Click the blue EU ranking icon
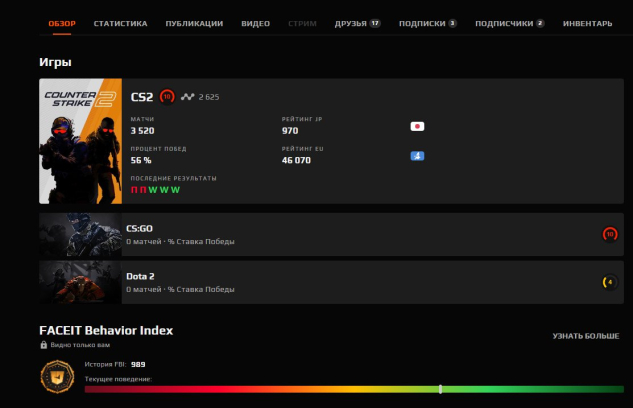The height and width of the screenshot is (408, 633). pos(417,156)
